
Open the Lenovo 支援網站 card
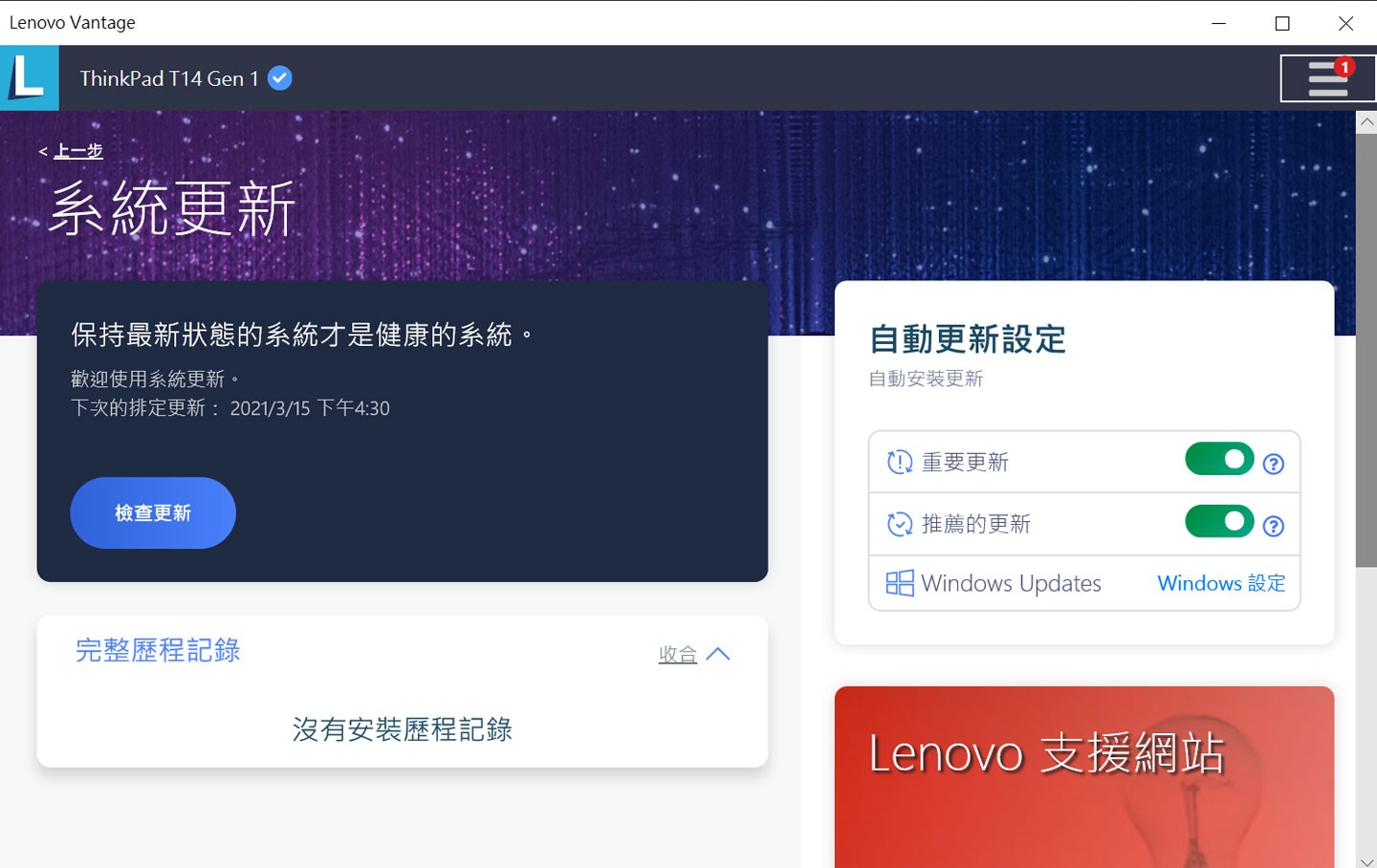pos(1084,776)
